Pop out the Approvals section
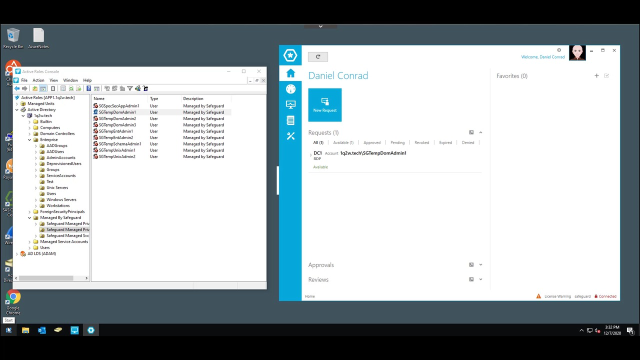640x360 pixels. [471, 265]
